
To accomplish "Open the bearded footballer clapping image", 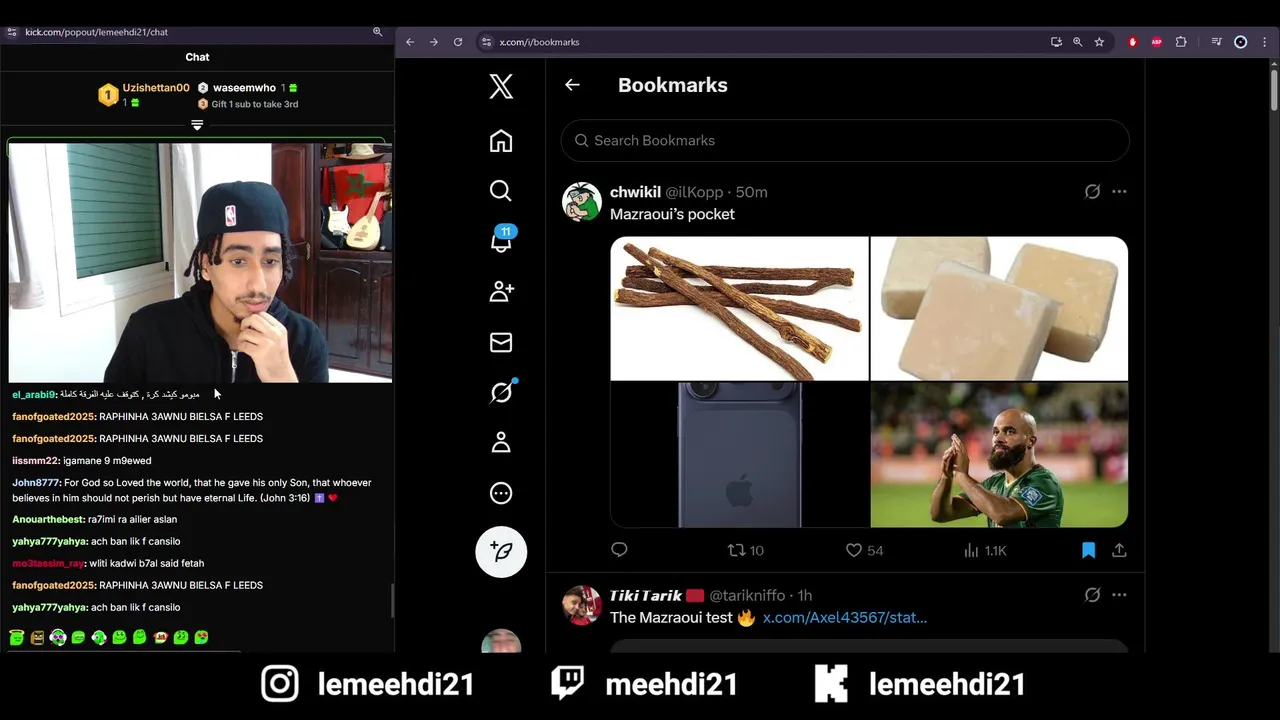I will [999, 455].
